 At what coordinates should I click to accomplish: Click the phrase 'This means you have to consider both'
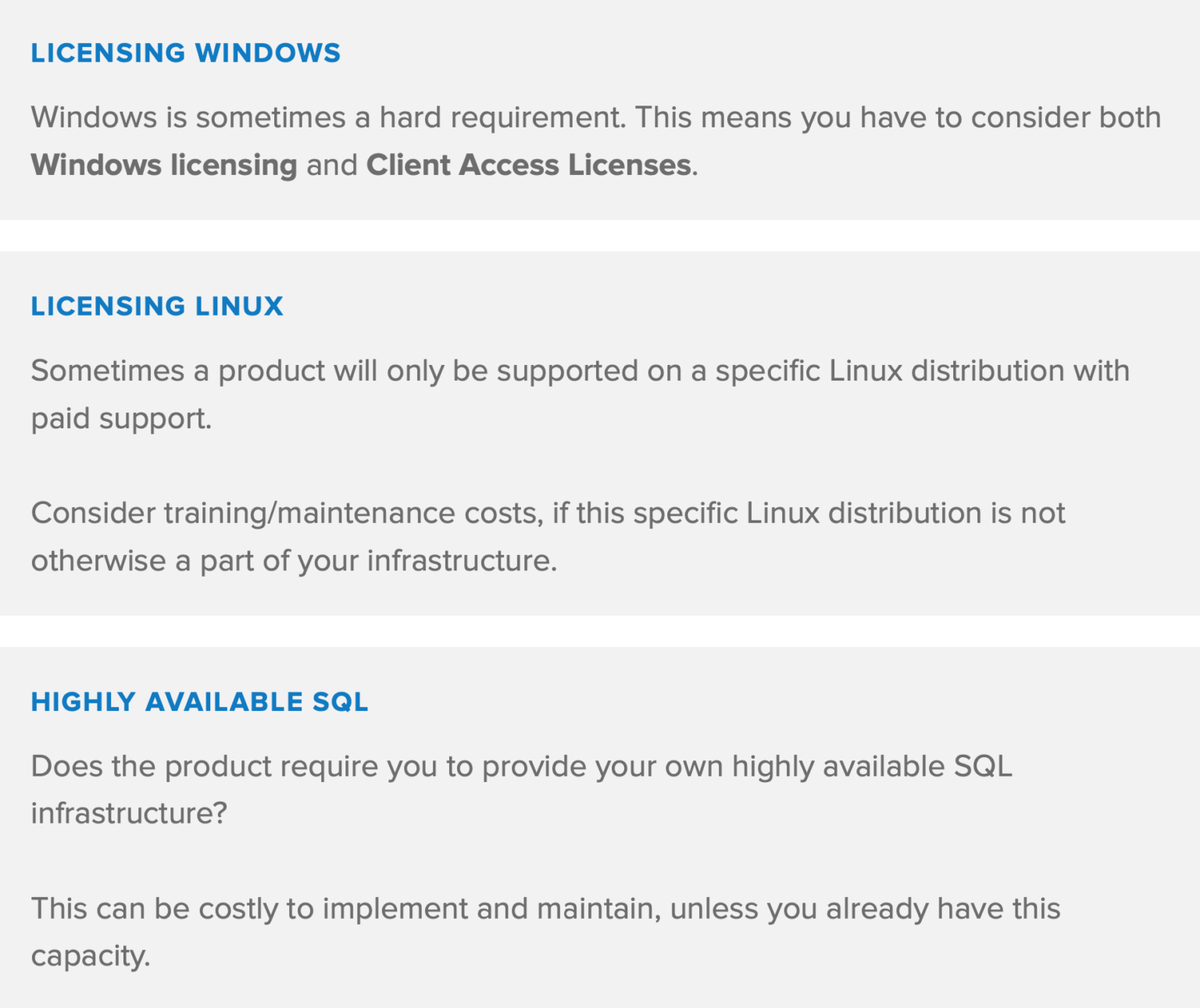pyautogui.click(x=898, y=117)
